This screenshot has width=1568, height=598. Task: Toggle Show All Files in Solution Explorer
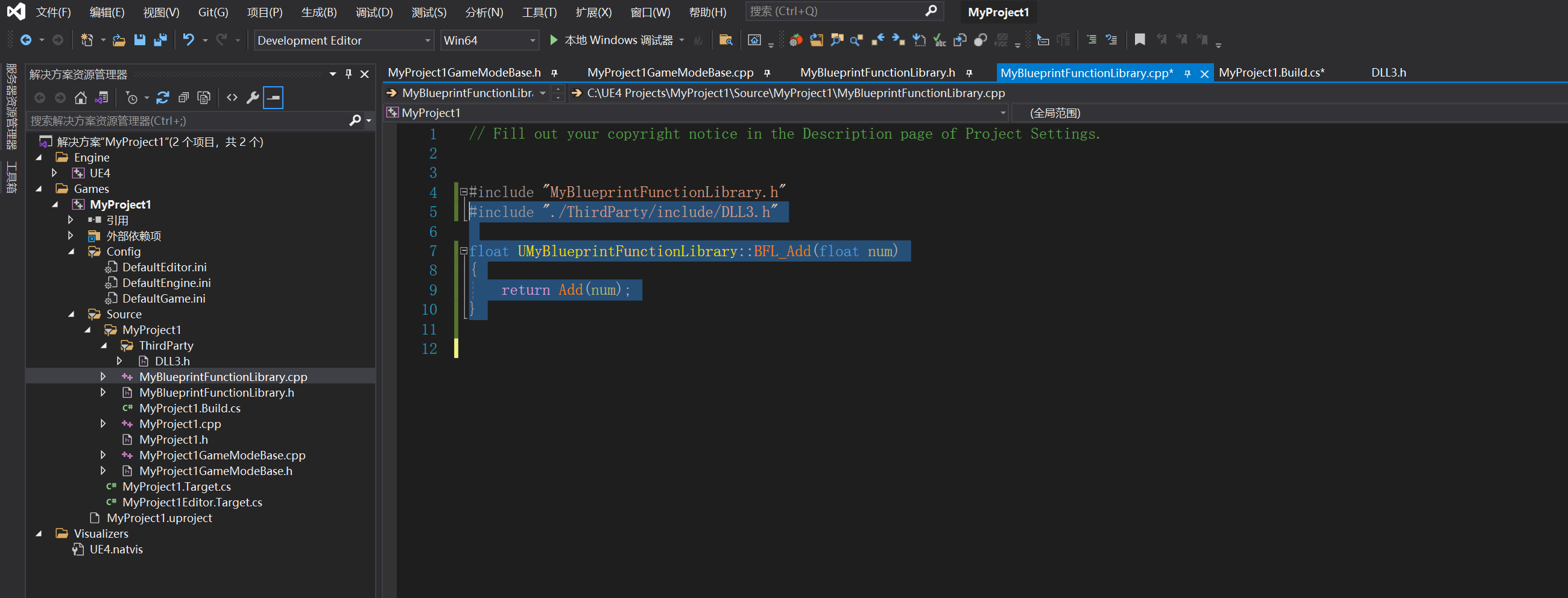pyautogui.click(x=204, y=97)
